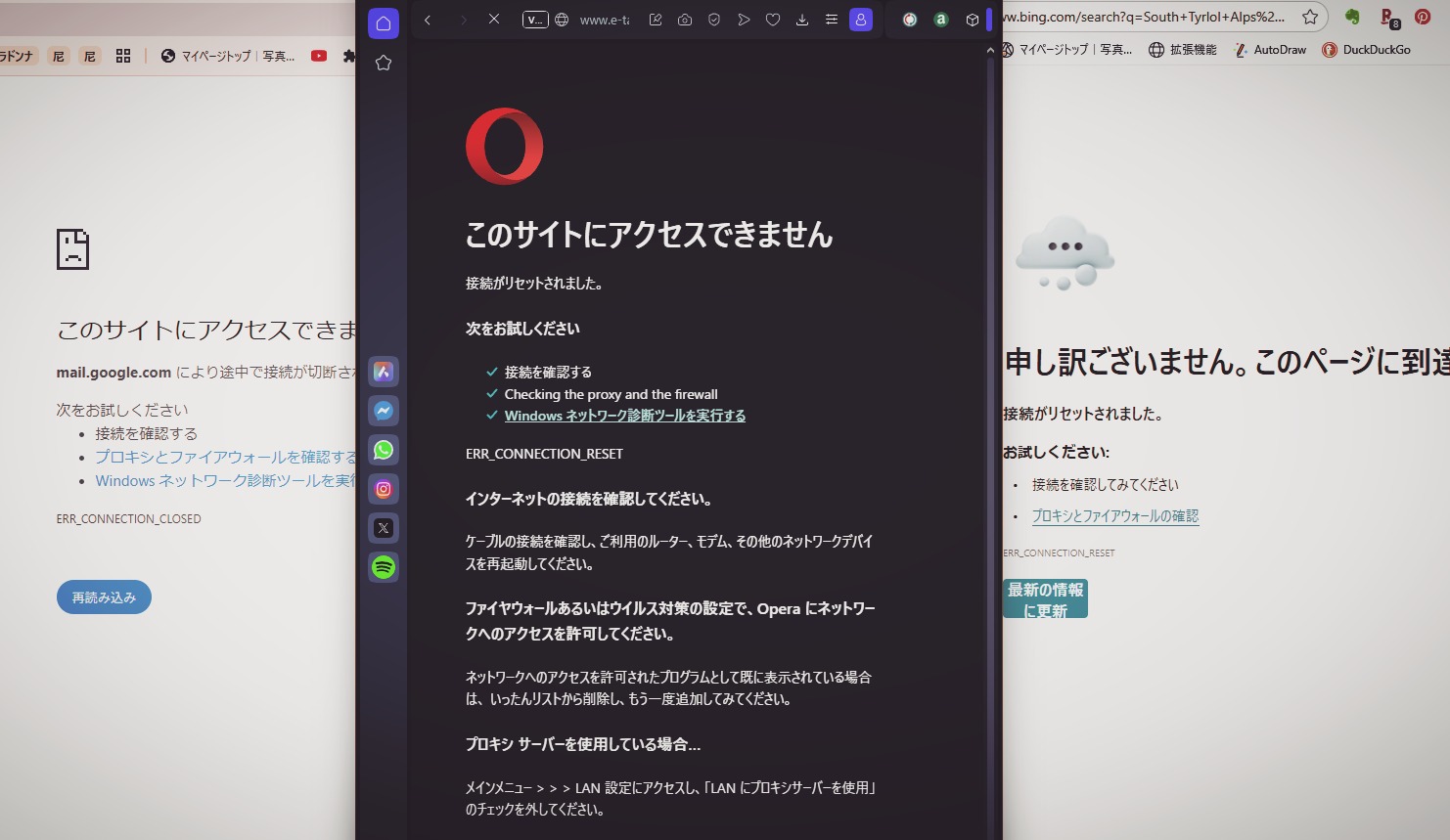
Task: Open Spotify in Opera sidebar
Action: pyautogui.click(x=384, y=567)
